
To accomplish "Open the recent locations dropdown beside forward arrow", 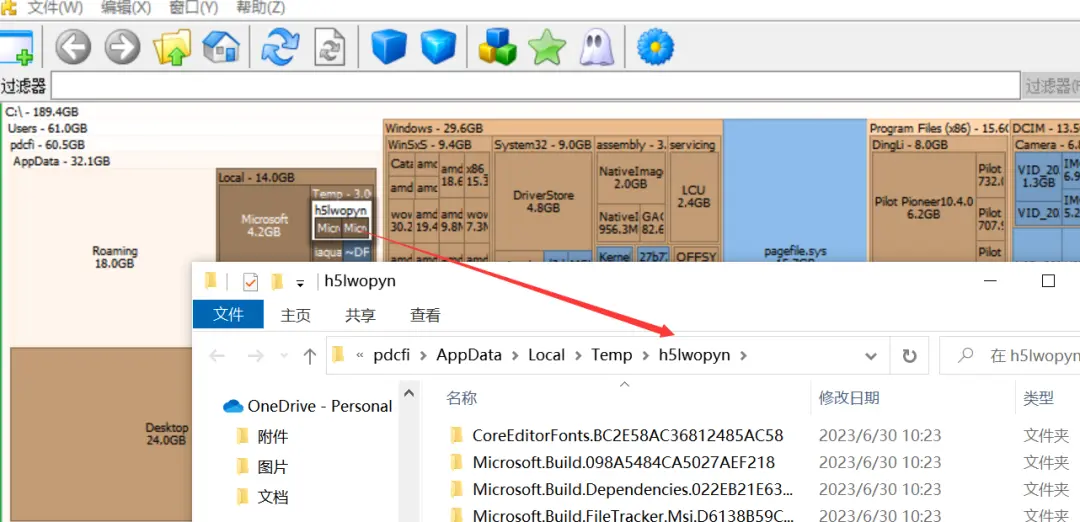I will 284,356.
